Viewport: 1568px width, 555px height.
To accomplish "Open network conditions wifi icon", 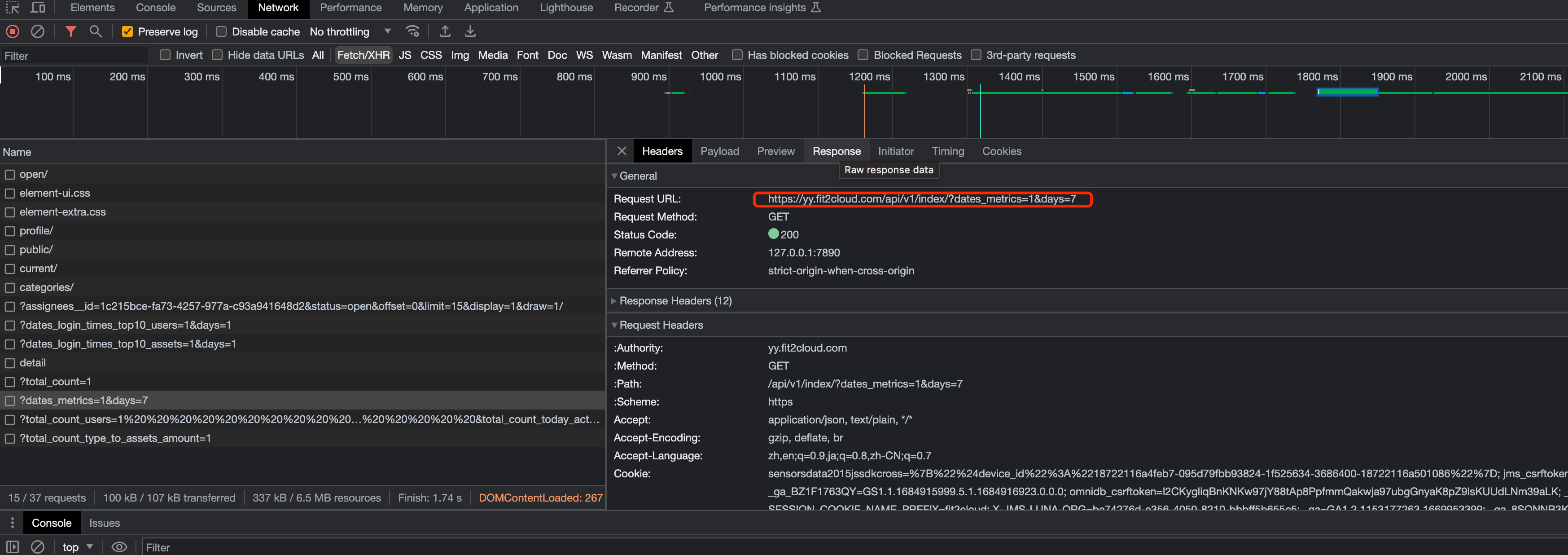I will [413, 31].
